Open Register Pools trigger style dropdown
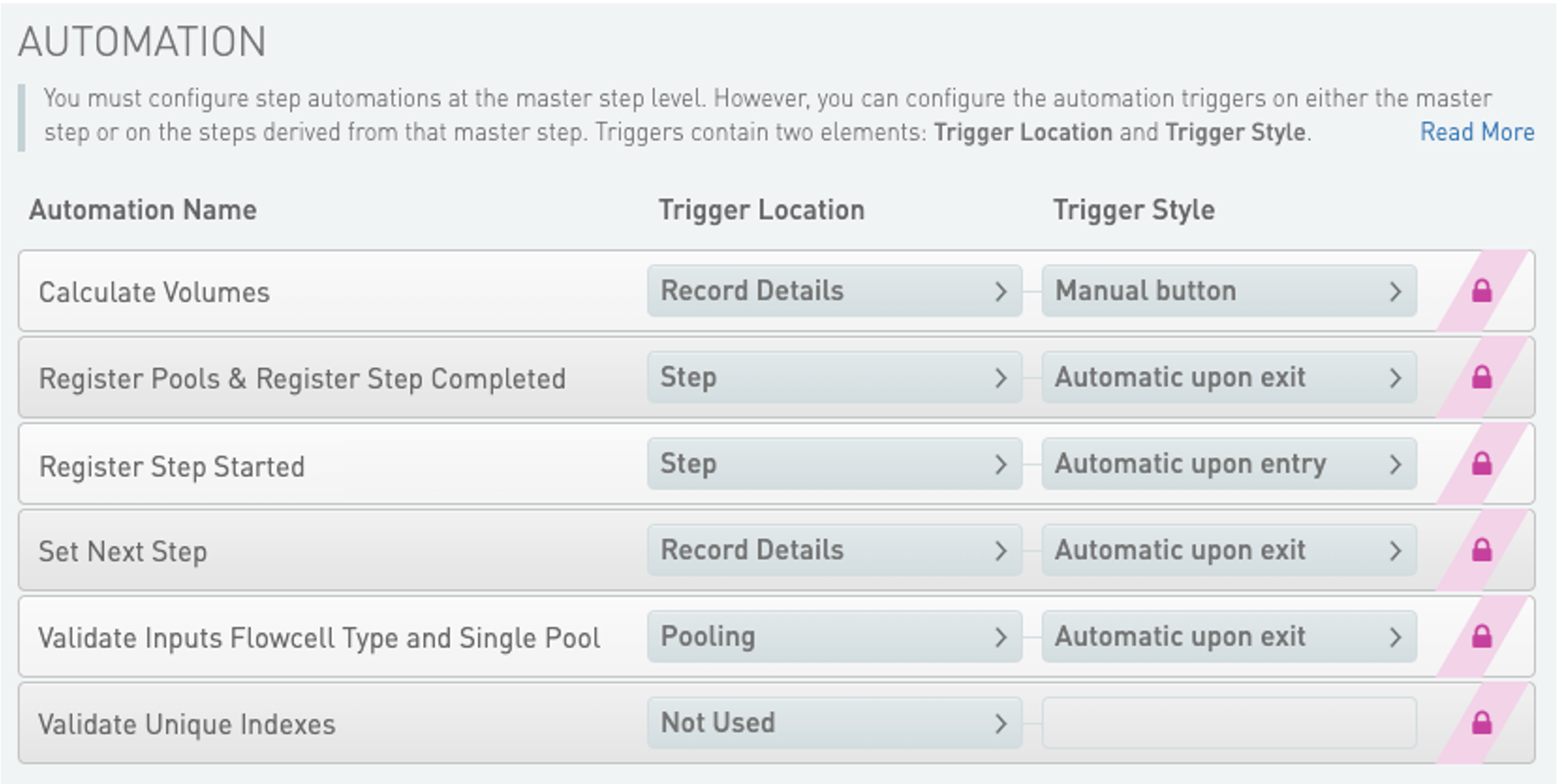This screenshot has width=1559, height=784. pyautogui.click(x=1228, y=378)
